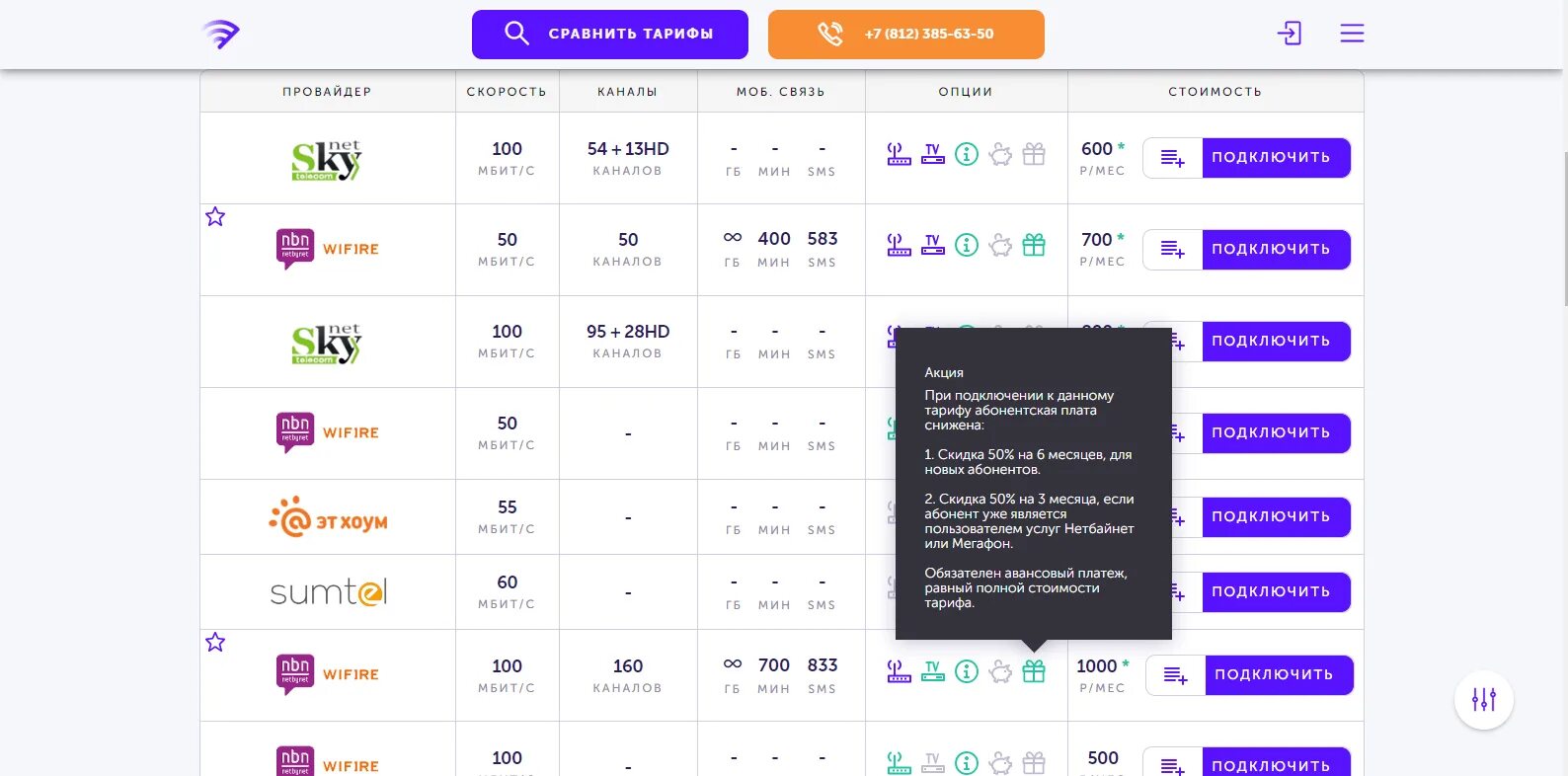Click the TV box icon in the 600 ₽ SkyNet row
Image resolution: width=1568 pixels, height=776 pixels.
tap(932, 154)
